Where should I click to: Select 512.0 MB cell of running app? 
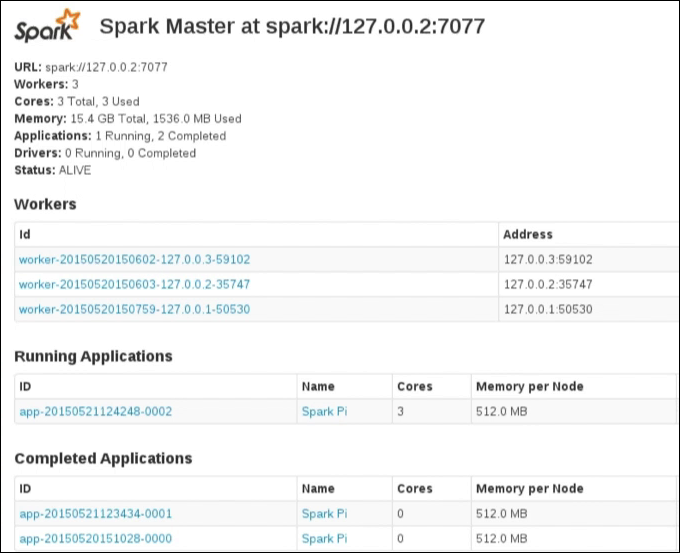coord(502,412)
